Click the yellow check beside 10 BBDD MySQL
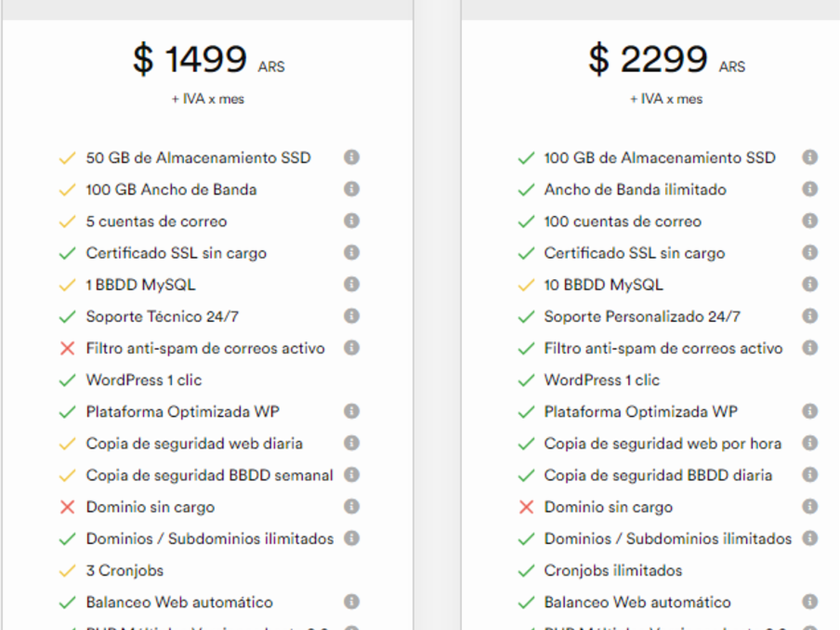Image resolution: width=840 pixels, height=630 pixels. click(526, 285)
